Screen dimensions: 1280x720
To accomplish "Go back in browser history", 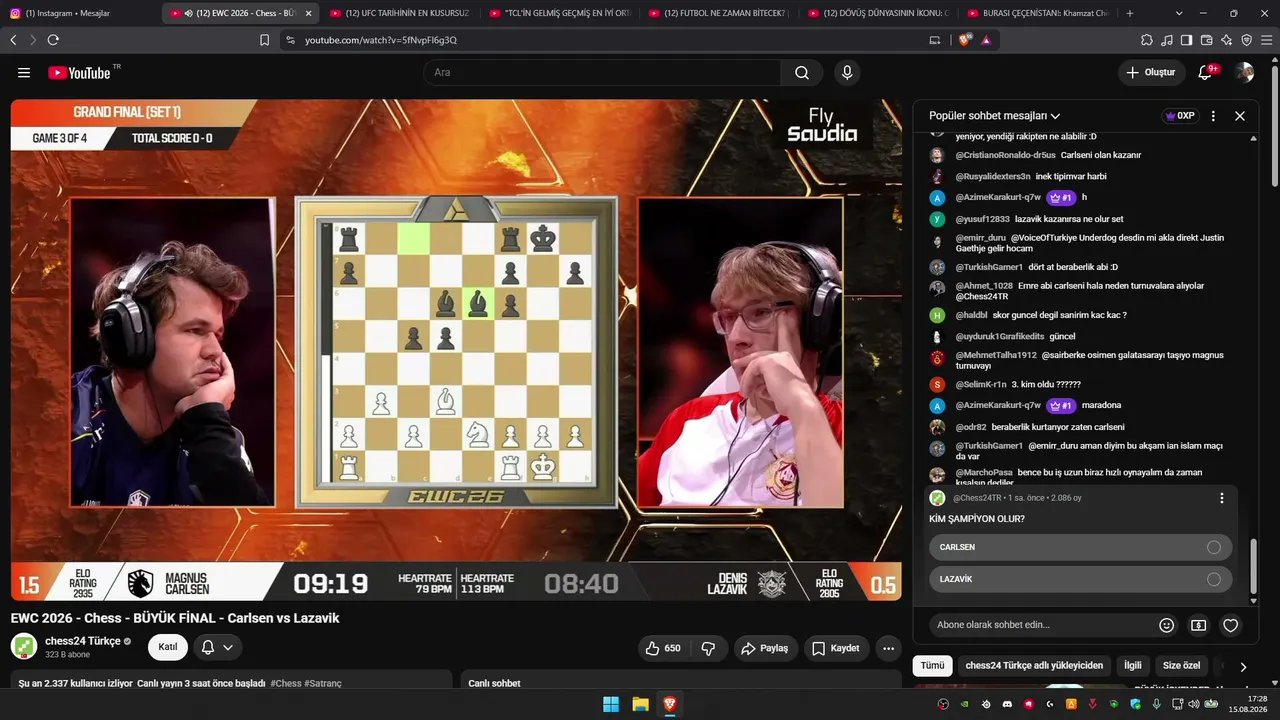I will pyautogui.click(x=13, y=40).
